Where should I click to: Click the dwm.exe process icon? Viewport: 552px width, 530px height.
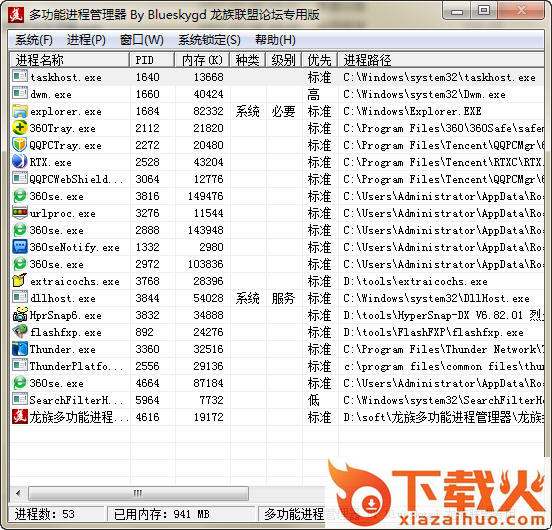[20, 94]
